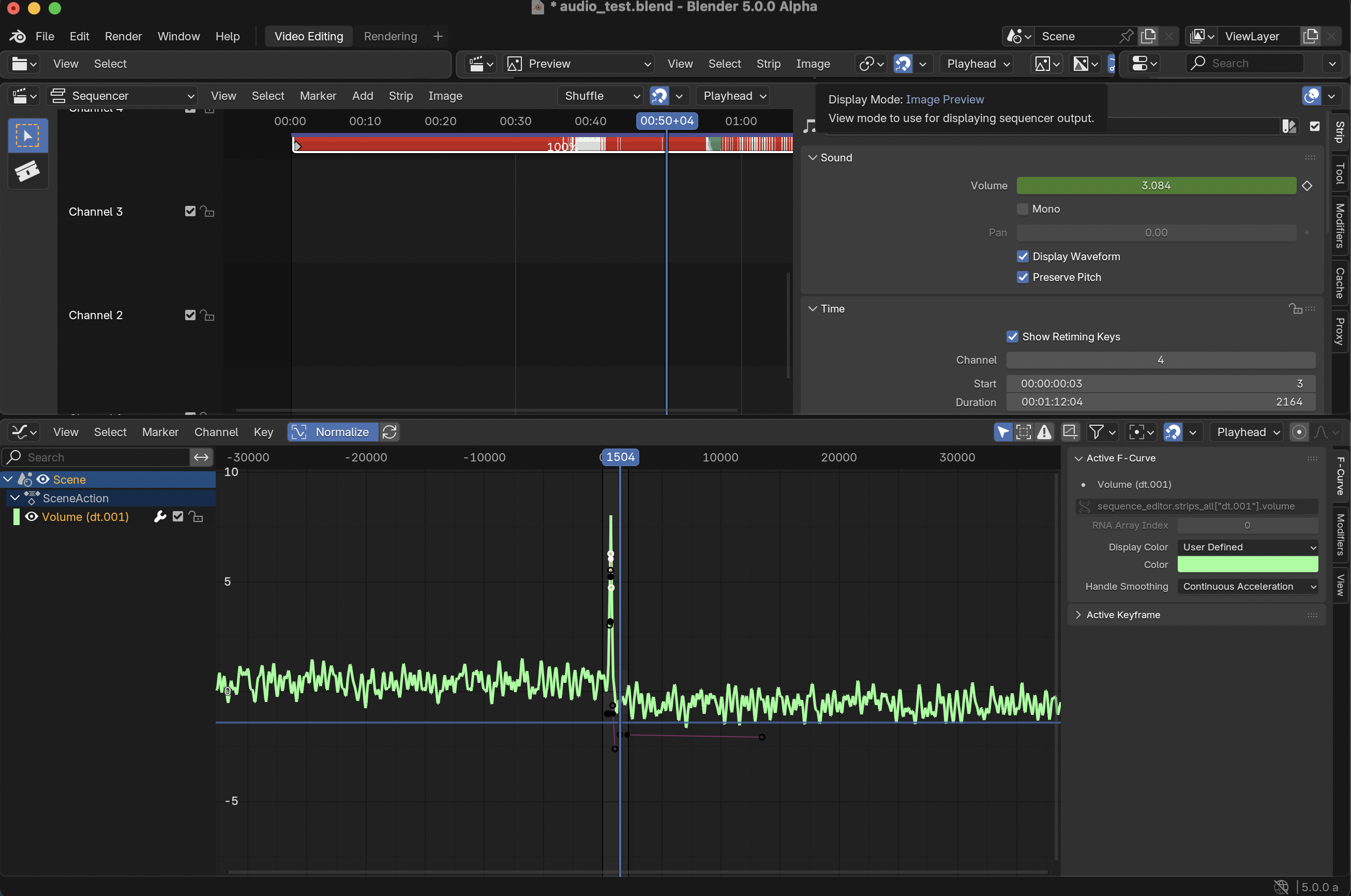Screen dimensions: 1351x896
Task: Lock Channel 3 with its padlock icon
Action: pos(208,212)
